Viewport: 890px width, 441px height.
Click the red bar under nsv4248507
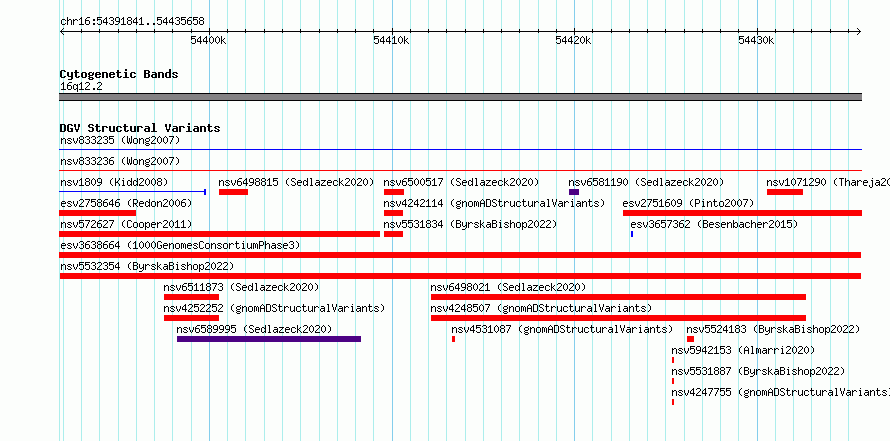pyautogui.click(x=619, y=318)
